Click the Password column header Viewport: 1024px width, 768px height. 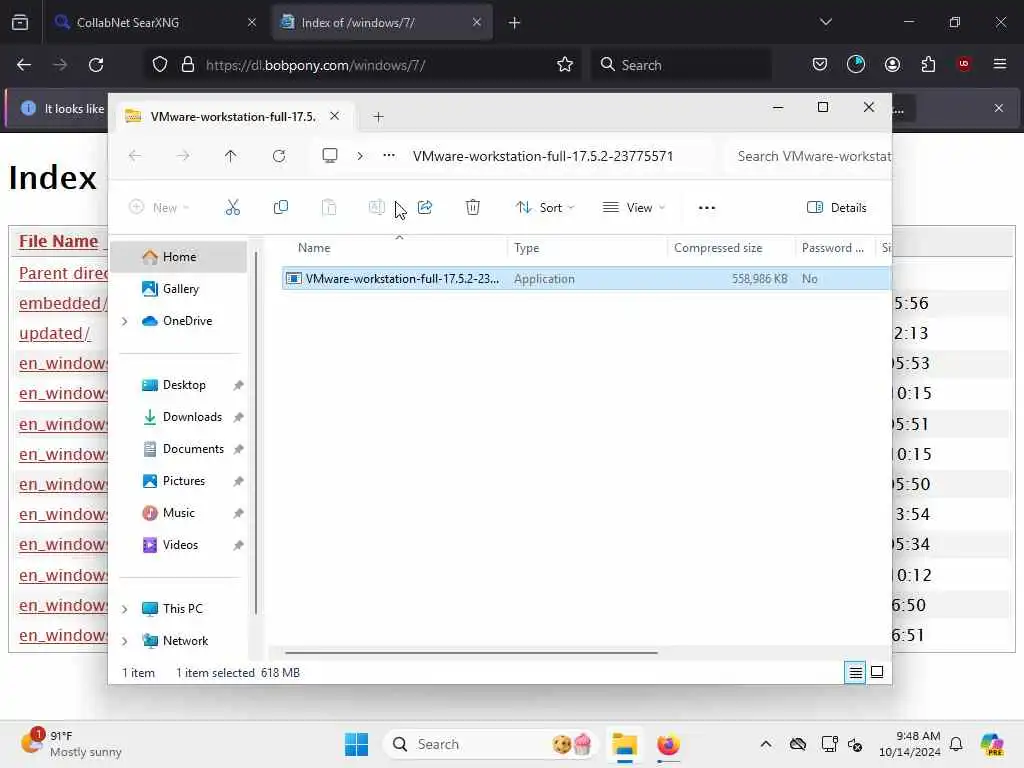tap(833, 248)
